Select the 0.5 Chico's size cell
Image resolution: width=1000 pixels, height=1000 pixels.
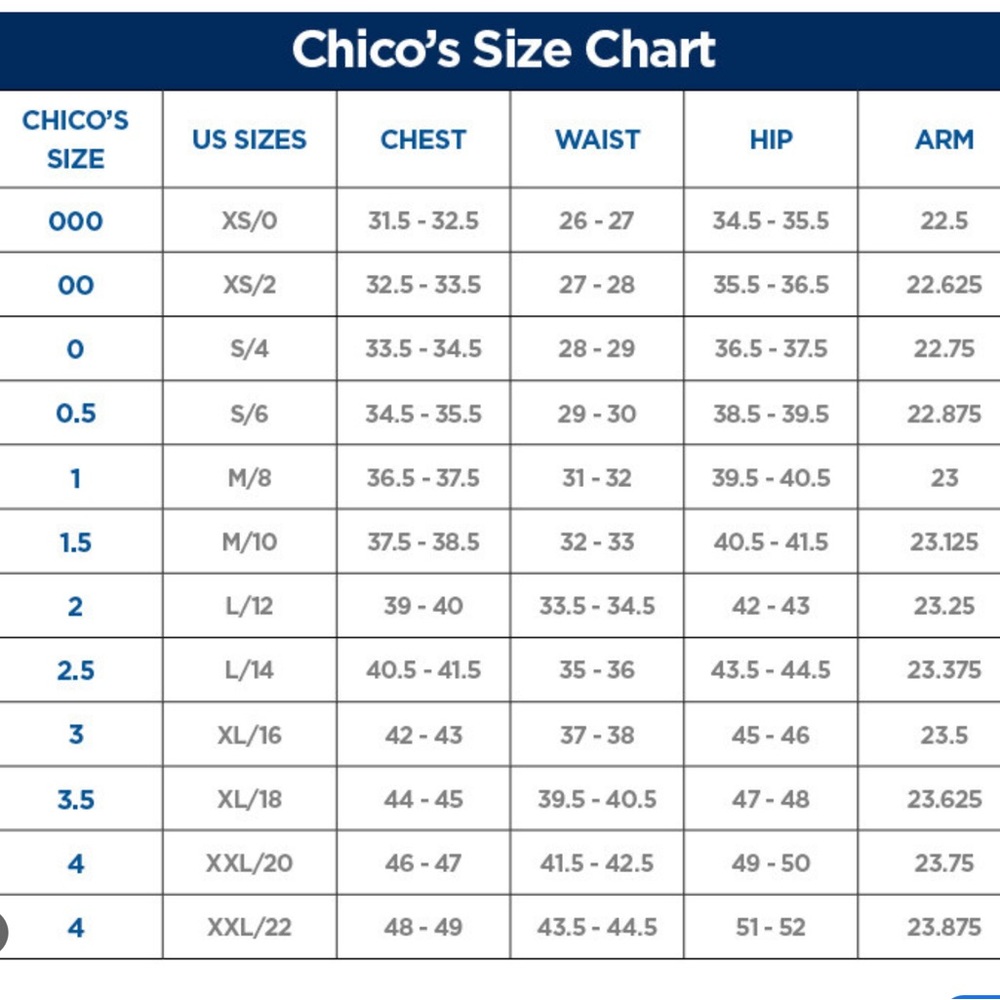click(x=75, y=414)
